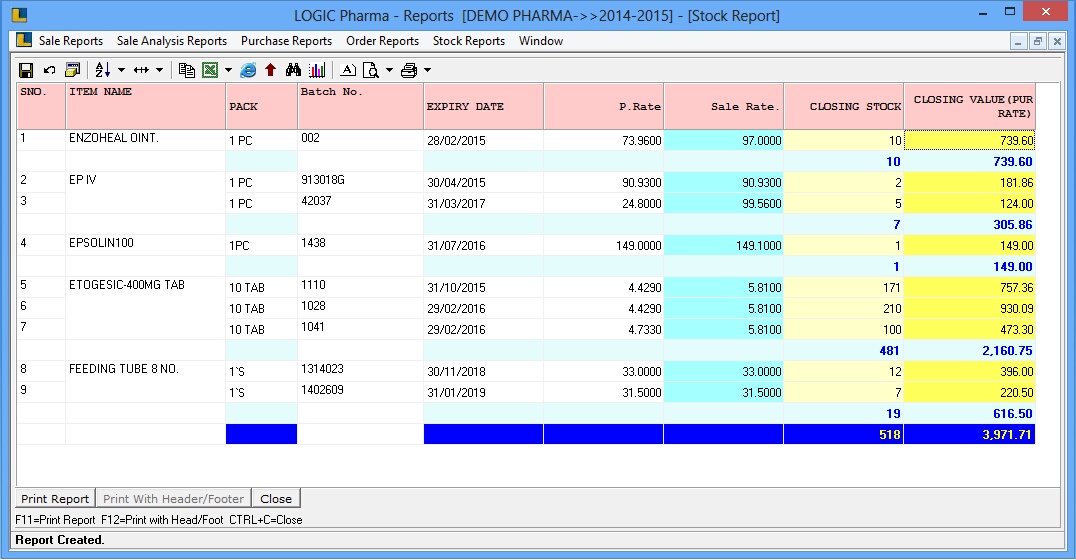Select the EPSOLIN100 item name

coord(101,243)
